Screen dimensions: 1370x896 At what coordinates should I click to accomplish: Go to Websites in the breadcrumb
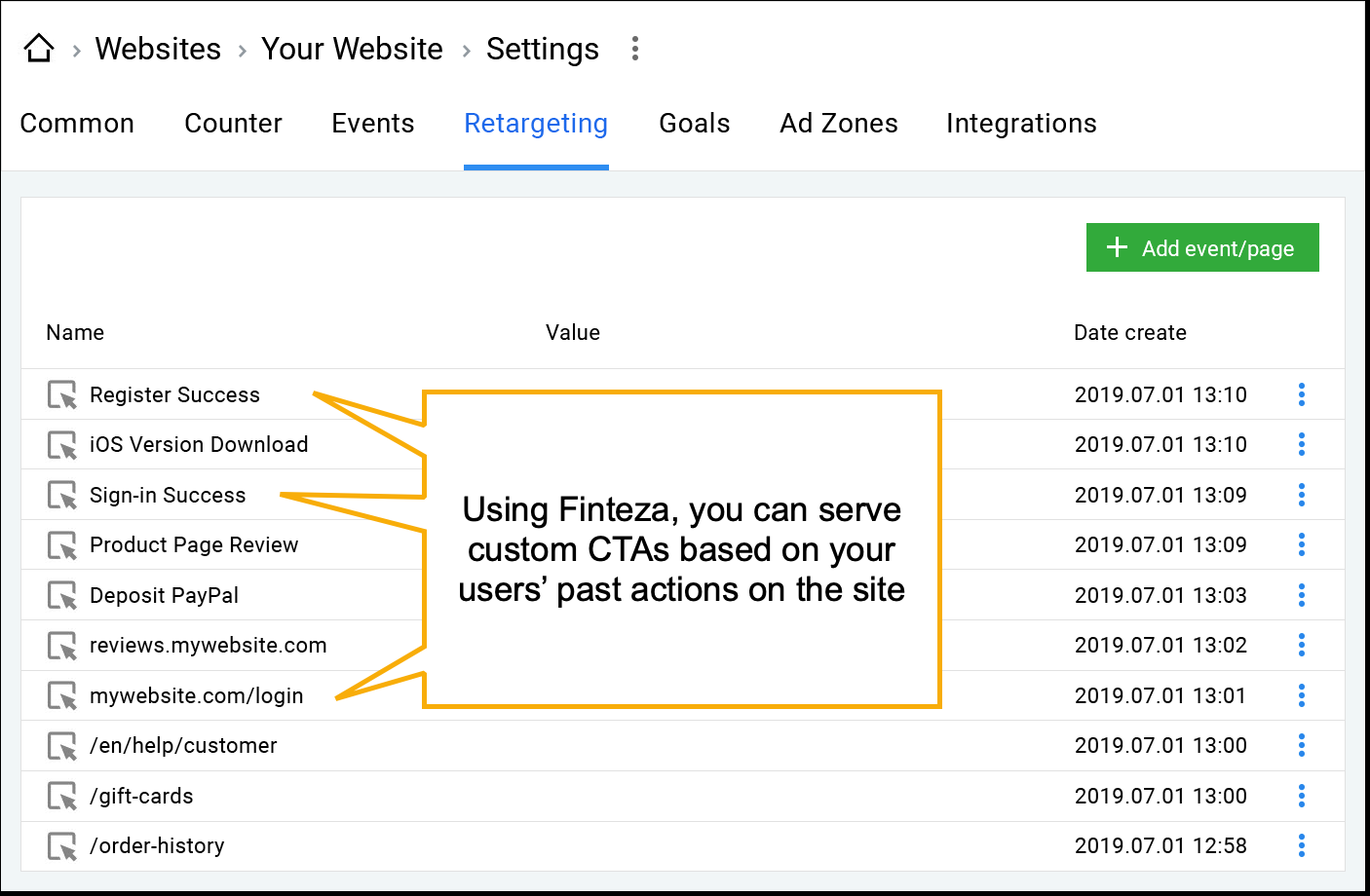tap(158, 49)
